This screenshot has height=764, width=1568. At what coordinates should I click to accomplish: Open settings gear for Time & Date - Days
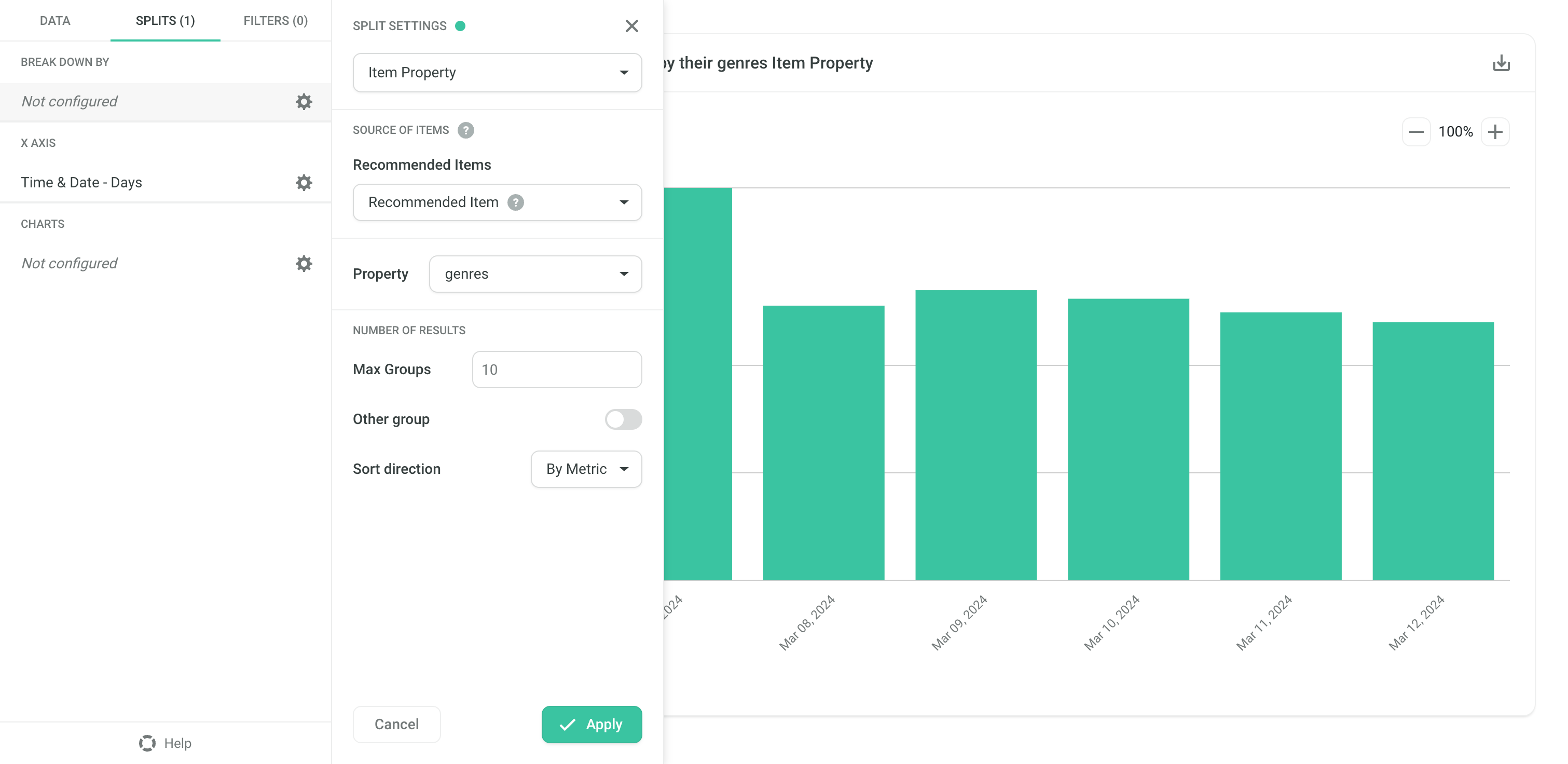pos(304,182)
